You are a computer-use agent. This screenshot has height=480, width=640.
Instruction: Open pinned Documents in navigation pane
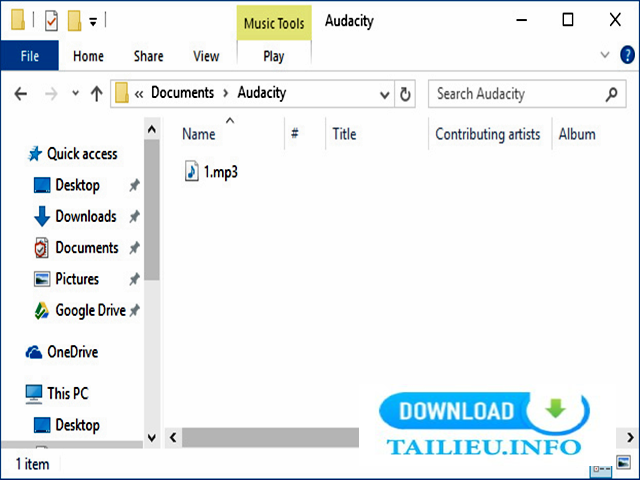tap(87, 248)
